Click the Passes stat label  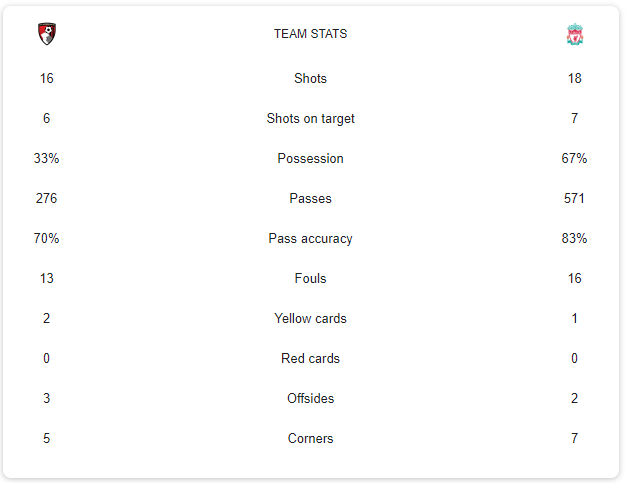[311, 198]
